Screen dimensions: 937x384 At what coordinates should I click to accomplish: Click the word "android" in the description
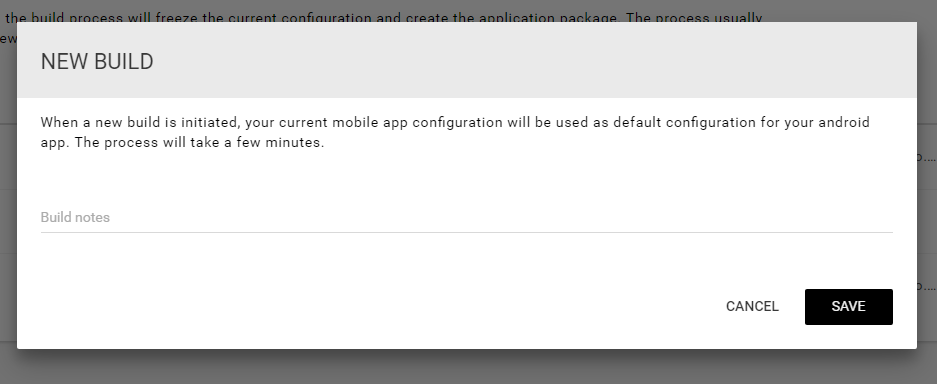click(x=844, y=122)
